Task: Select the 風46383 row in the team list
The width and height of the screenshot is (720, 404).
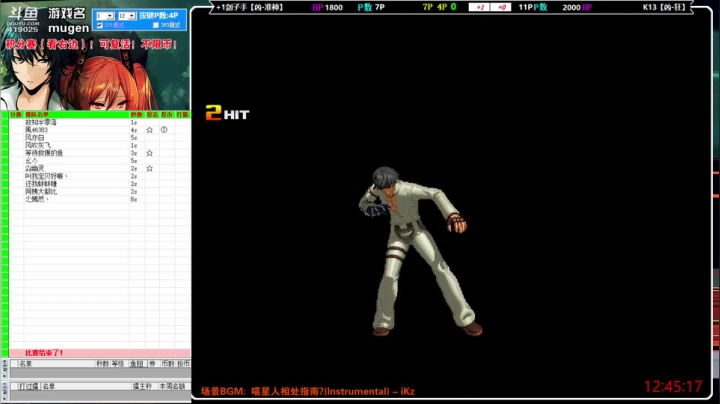Action: tap(99, 130)
